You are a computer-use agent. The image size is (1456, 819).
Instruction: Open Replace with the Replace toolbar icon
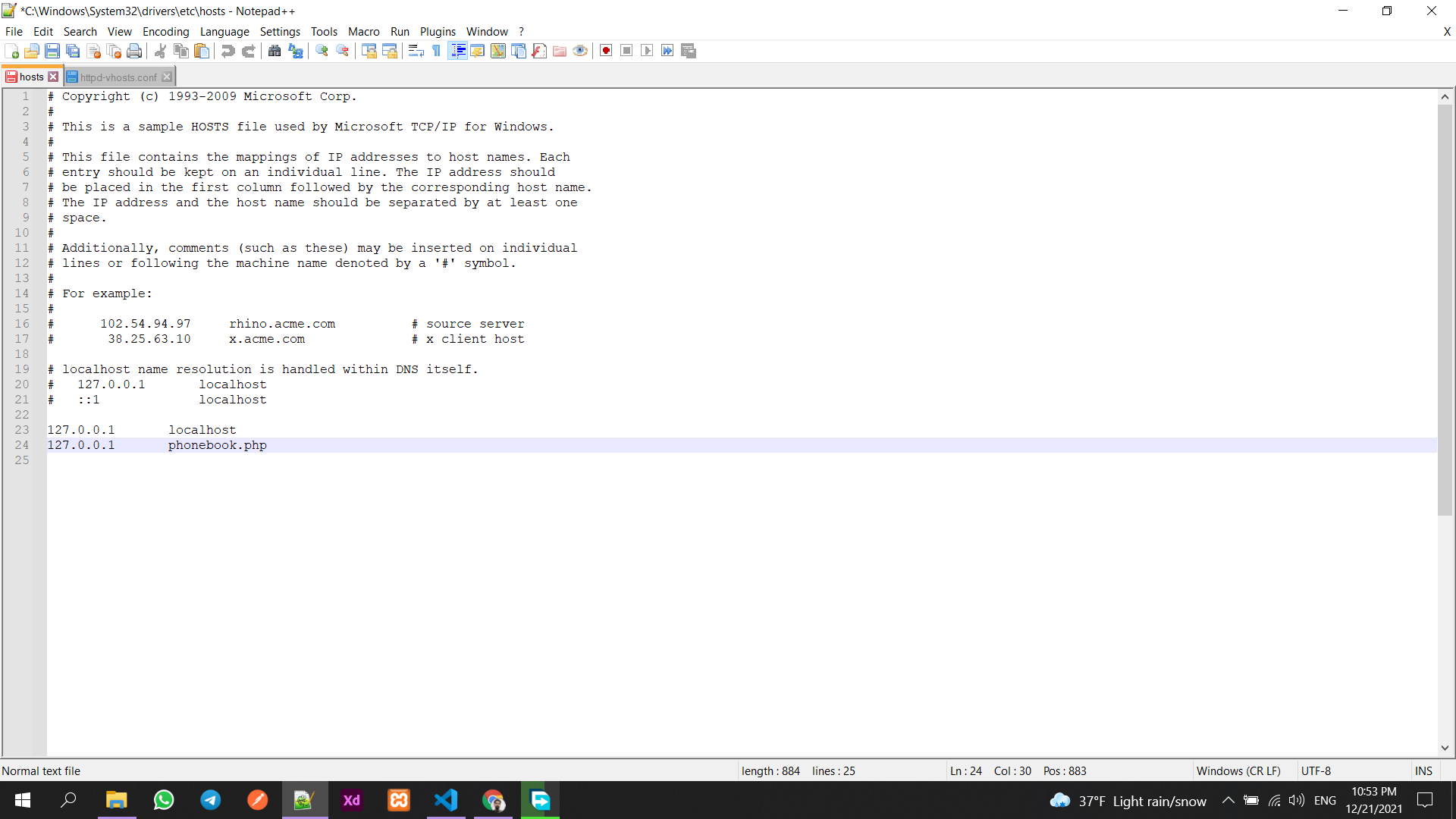(x=296, y=51)
